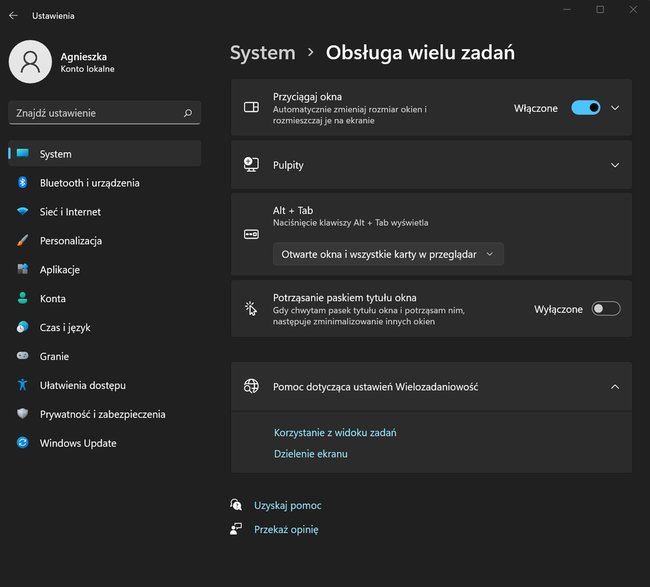Click the back arrow icon
The image size is (650, 587).
pyautogui.click(x=13, y=15)
